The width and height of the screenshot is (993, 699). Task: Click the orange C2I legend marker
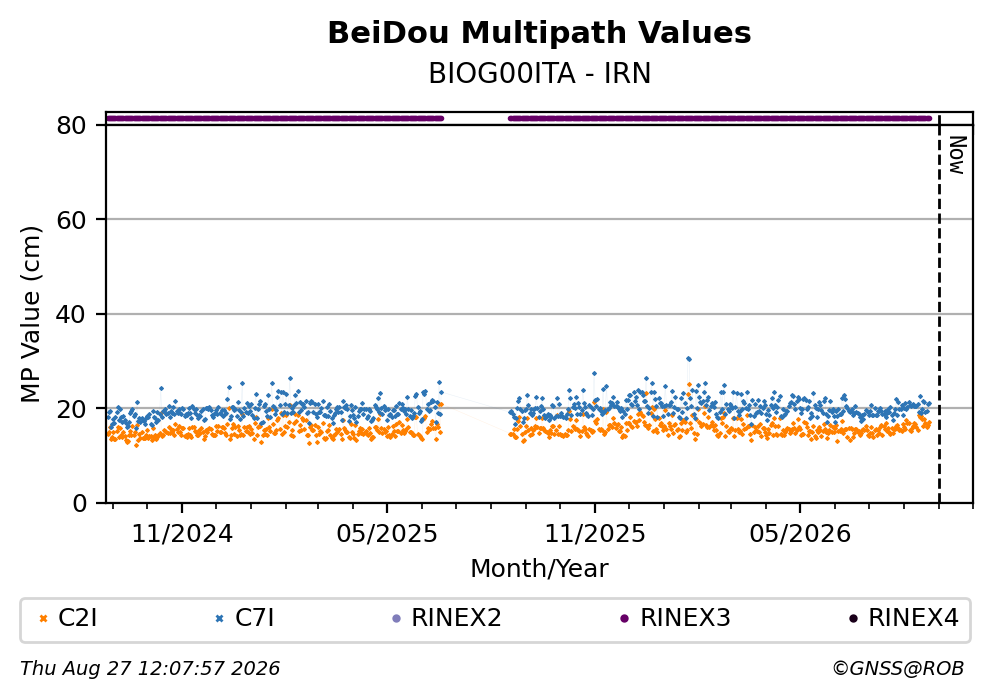coord(43,619)
